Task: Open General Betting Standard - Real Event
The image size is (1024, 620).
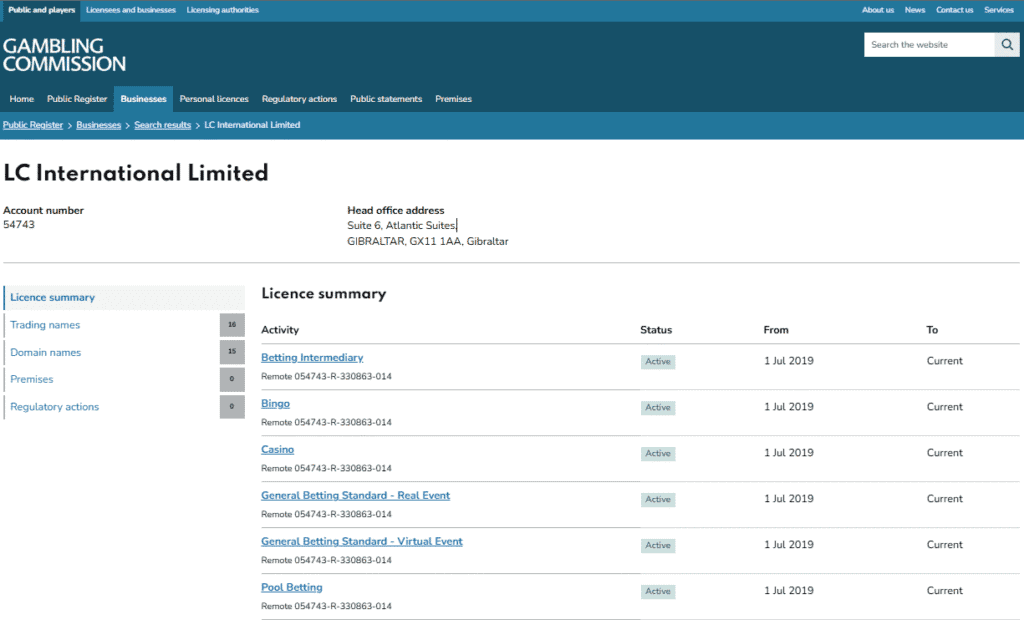Action: click(355, 495)
